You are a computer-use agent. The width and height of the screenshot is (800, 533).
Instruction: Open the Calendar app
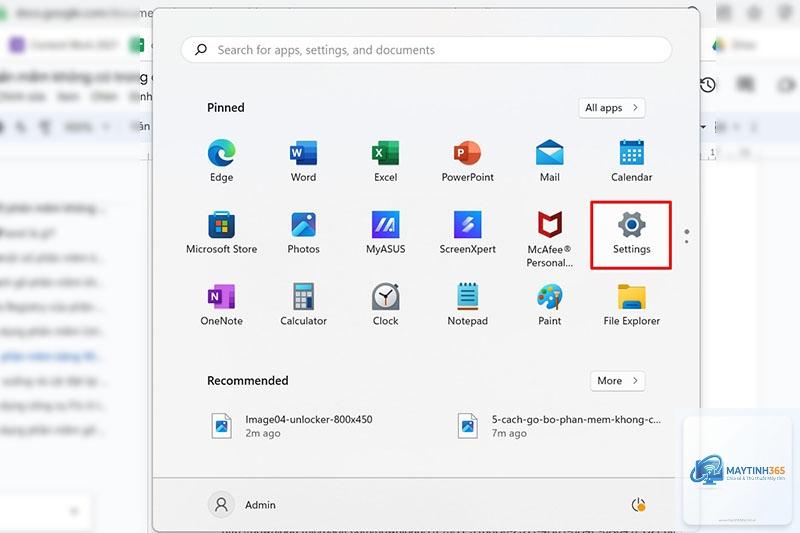click(x=632, y=161)
